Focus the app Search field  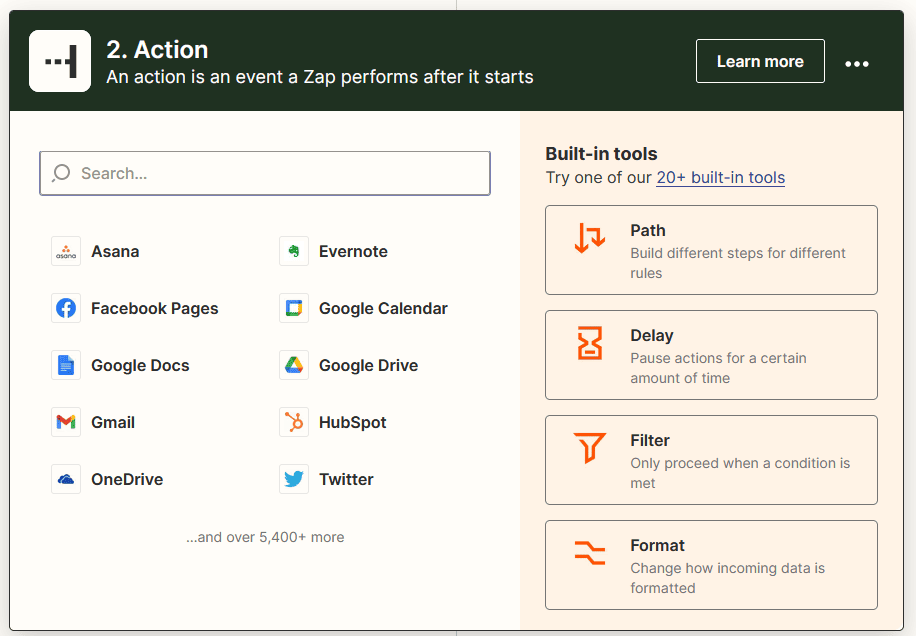265,173
